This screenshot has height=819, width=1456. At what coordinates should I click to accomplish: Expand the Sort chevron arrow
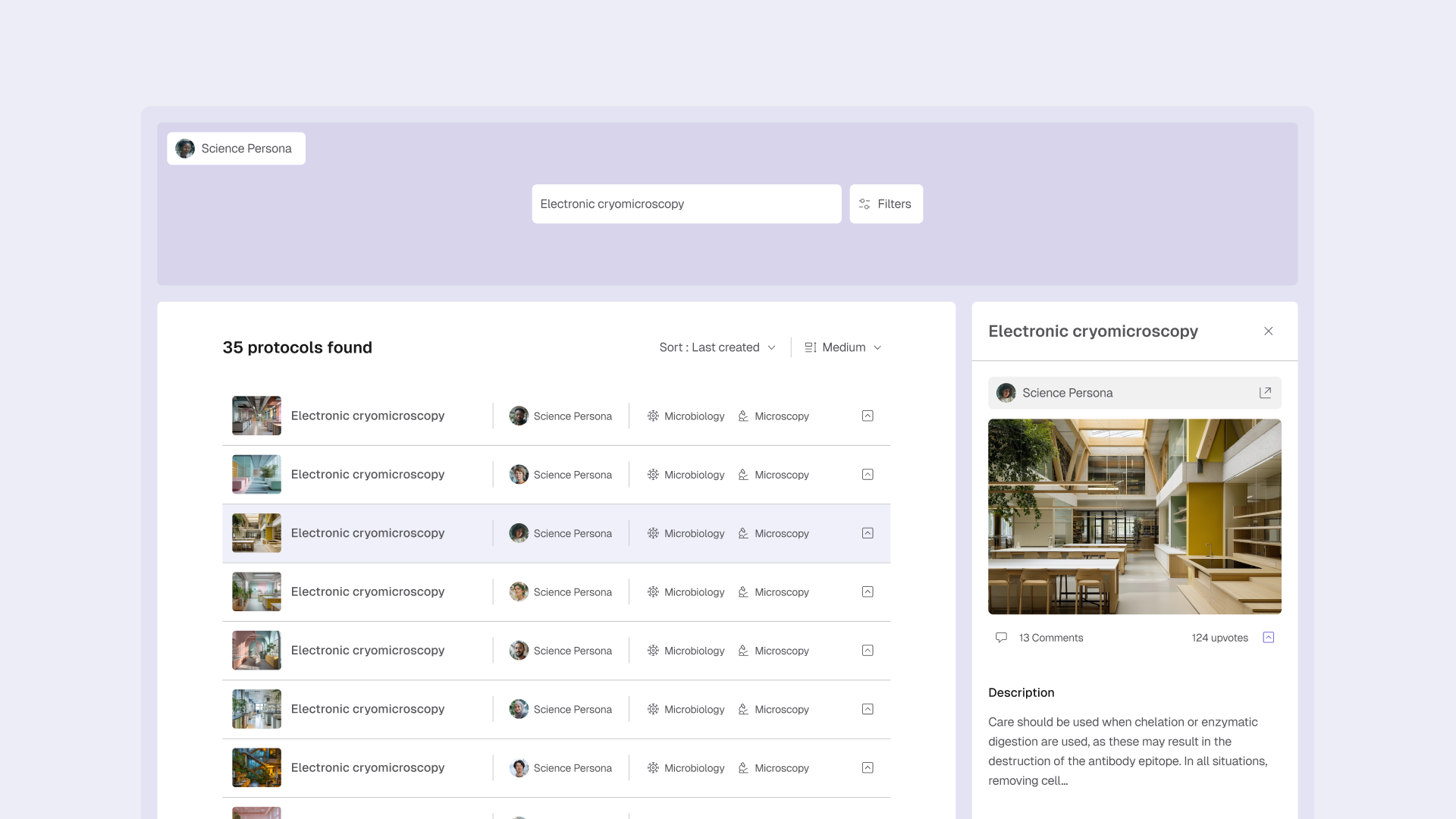(x=771, y=347)
